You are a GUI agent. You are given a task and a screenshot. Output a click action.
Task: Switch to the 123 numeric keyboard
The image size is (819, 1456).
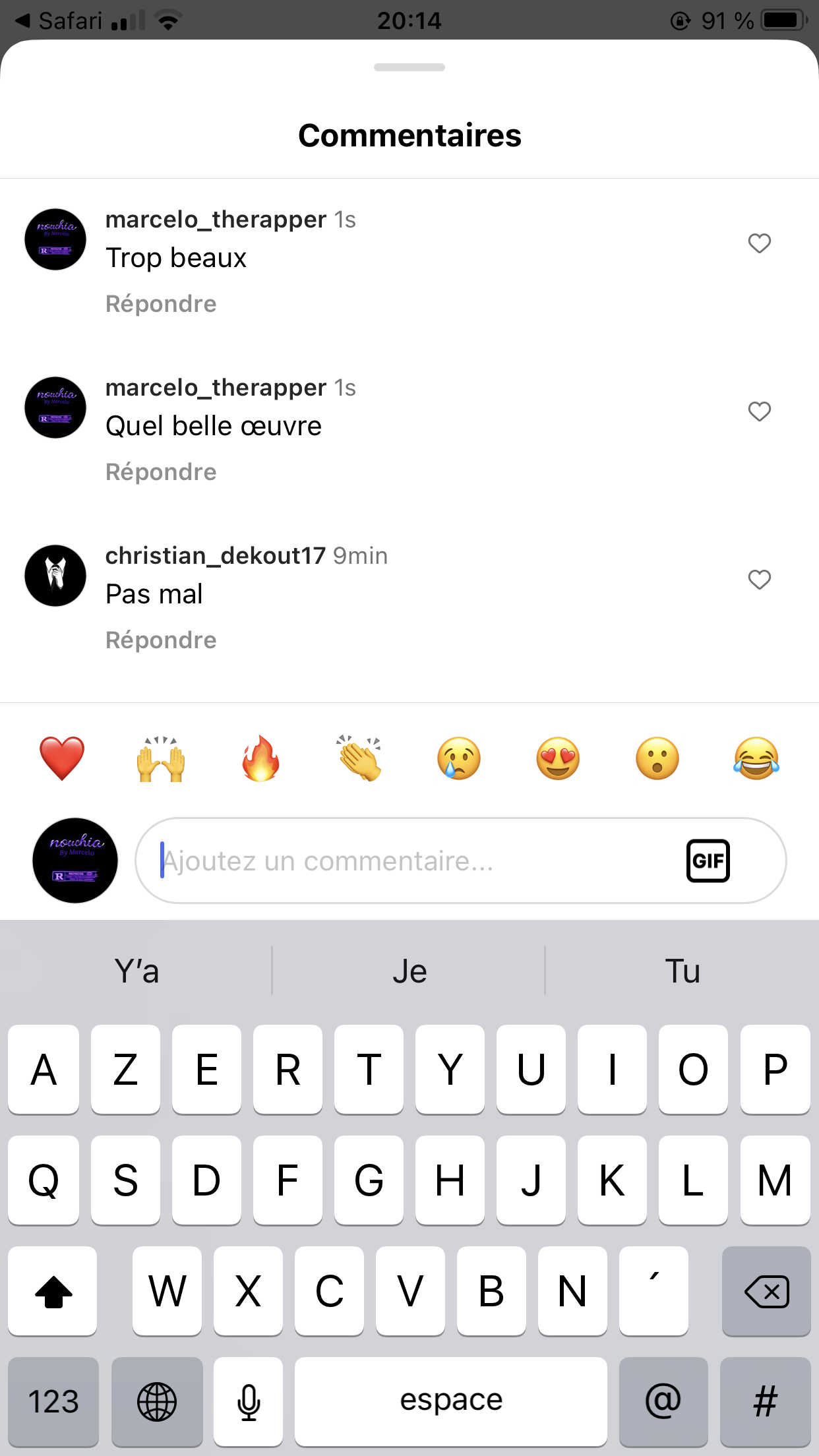53,1401
